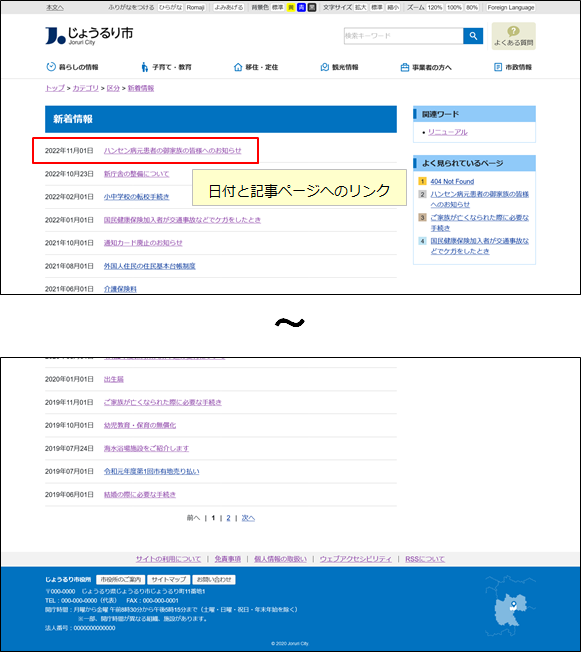This screenshot has height=652, width=581.
Task: Click 新着情報 breadcrumb link
Action: tap(141, 88)
